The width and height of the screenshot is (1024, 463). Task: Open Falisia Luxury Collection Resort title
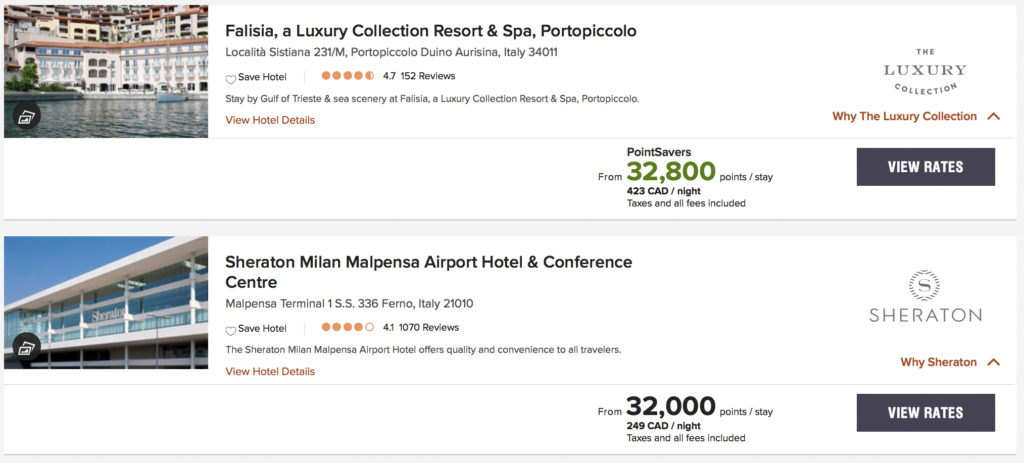tap(430, 31)
